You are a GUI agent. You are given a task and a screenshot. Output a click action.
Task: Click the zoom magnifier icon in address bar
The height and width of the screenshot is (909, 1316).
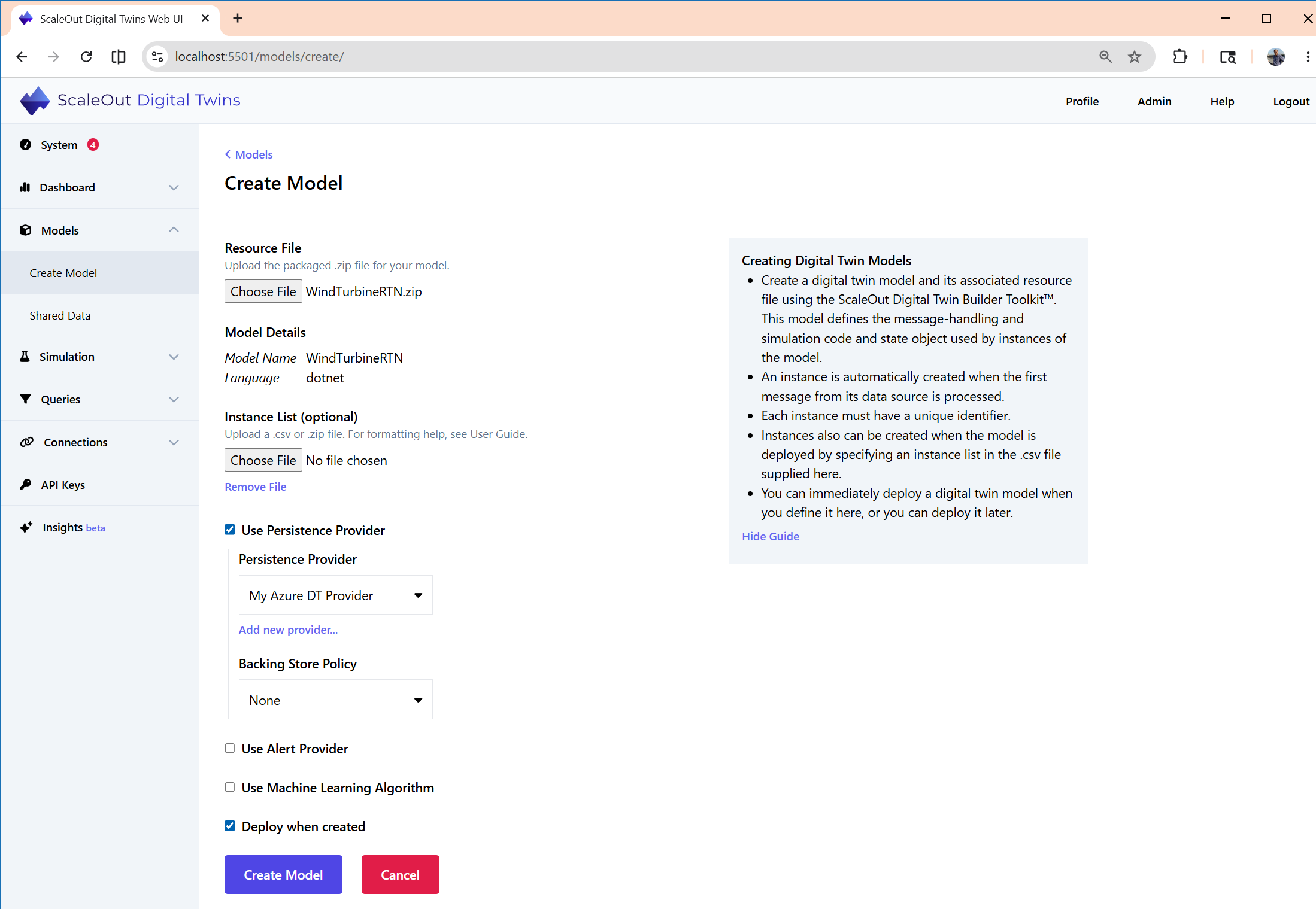click(1105, 57)
